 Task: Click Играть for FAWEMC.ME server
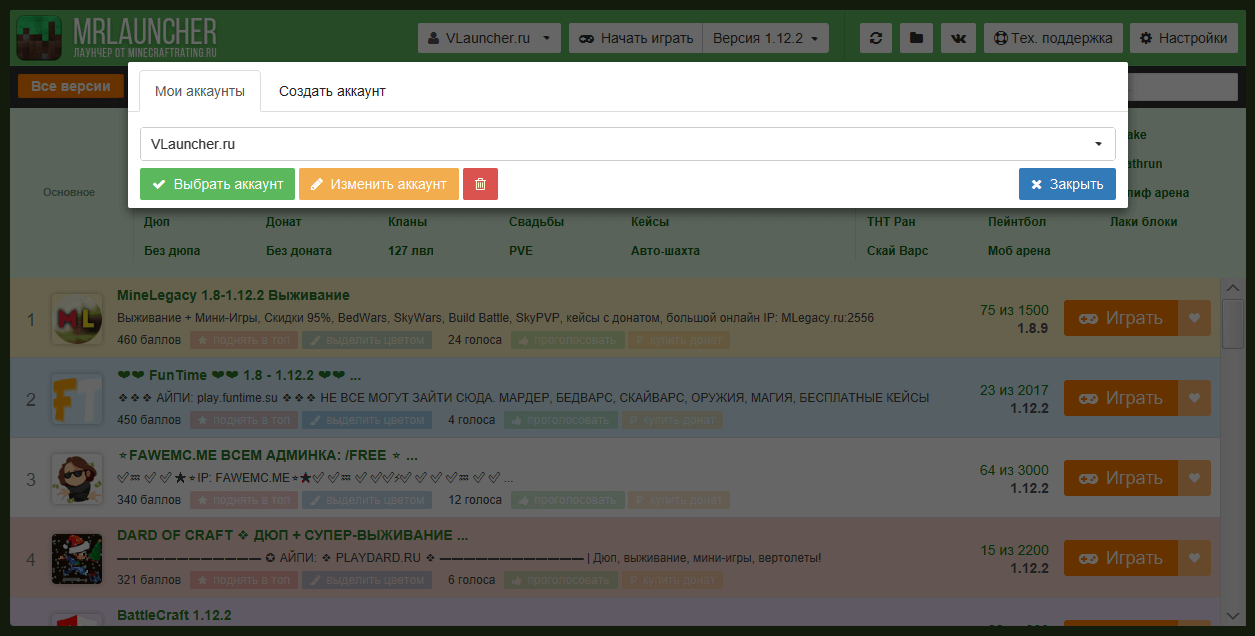1121,478
